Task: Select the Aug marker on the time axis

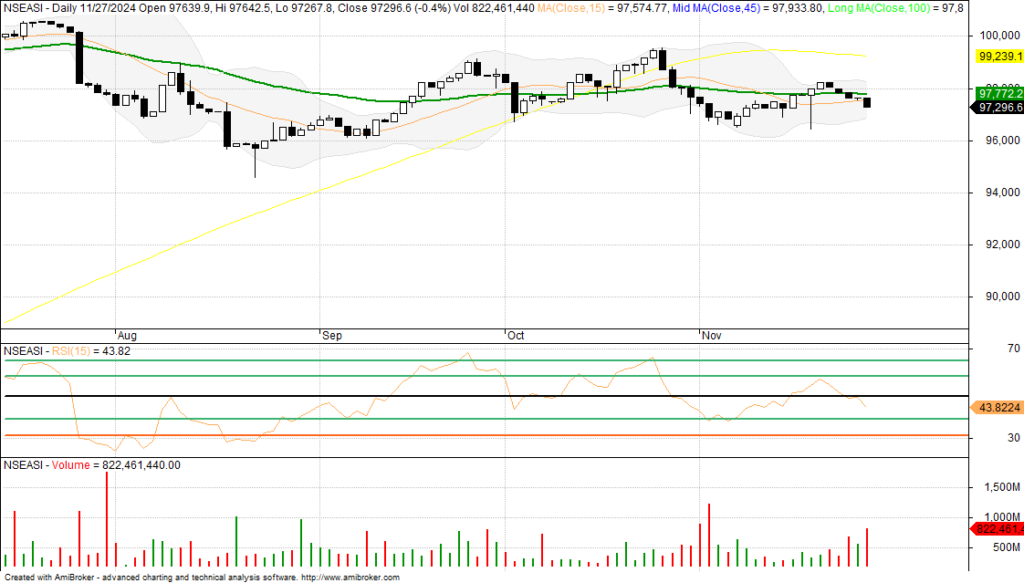Action: 126,336
